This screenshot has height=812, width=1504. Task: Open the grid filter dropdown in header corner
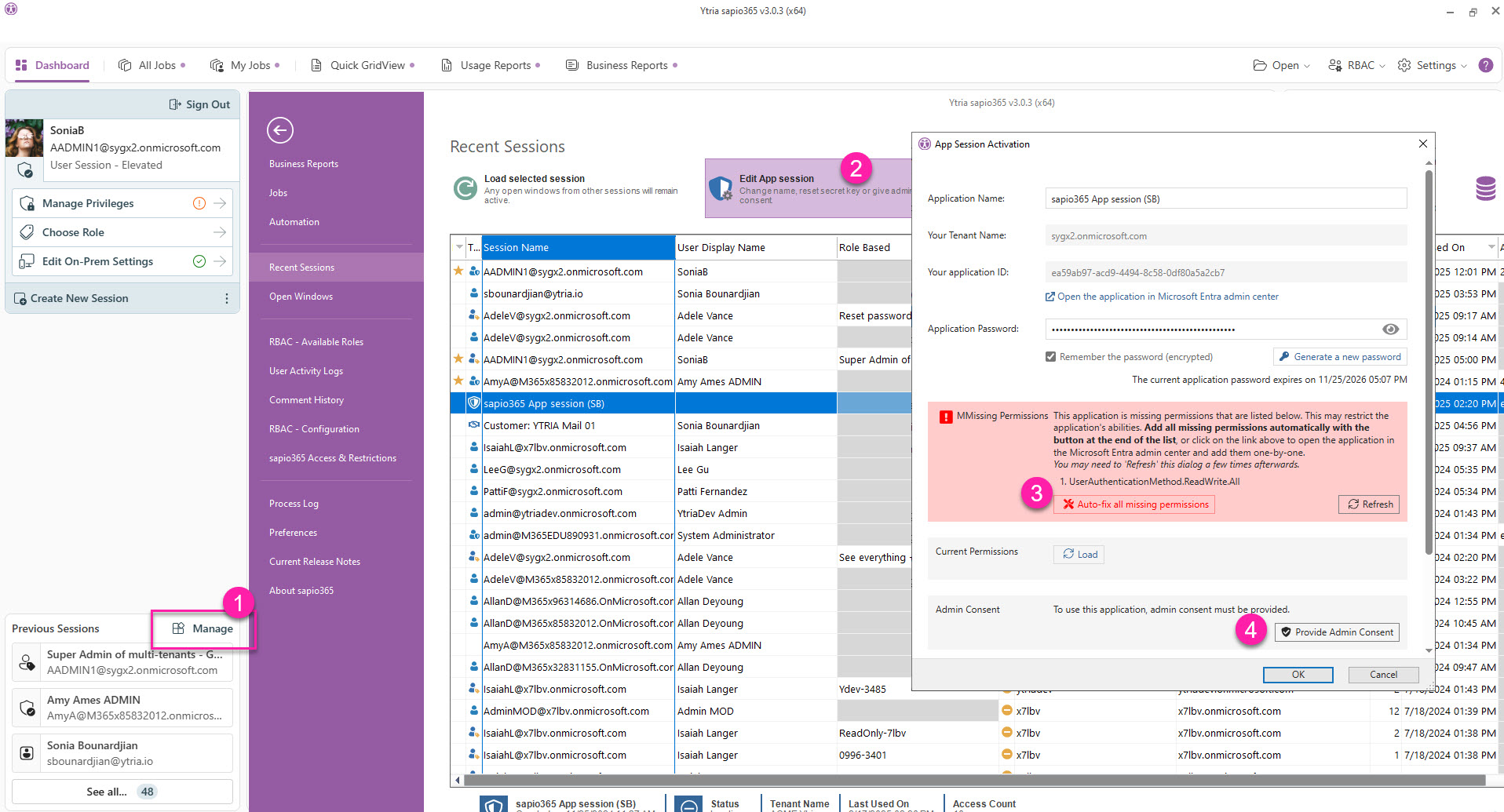(458, 247)
